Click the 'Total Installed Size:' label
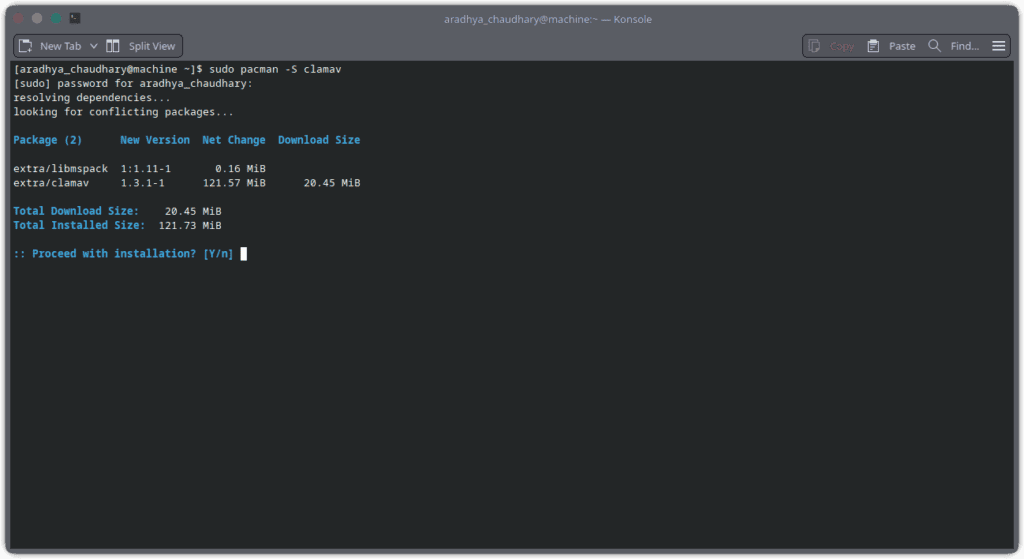 [79, 225]
